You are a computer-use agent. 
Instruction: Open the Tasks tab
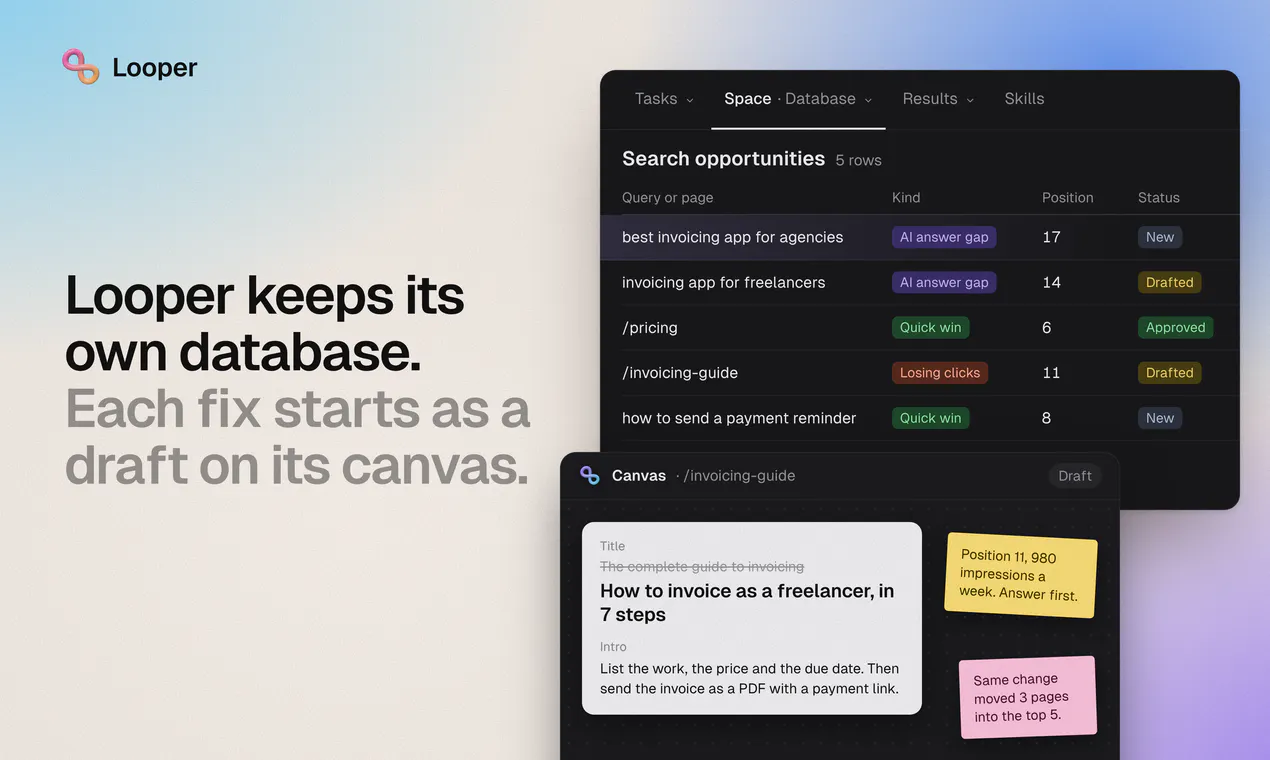(x=656, y=99)
